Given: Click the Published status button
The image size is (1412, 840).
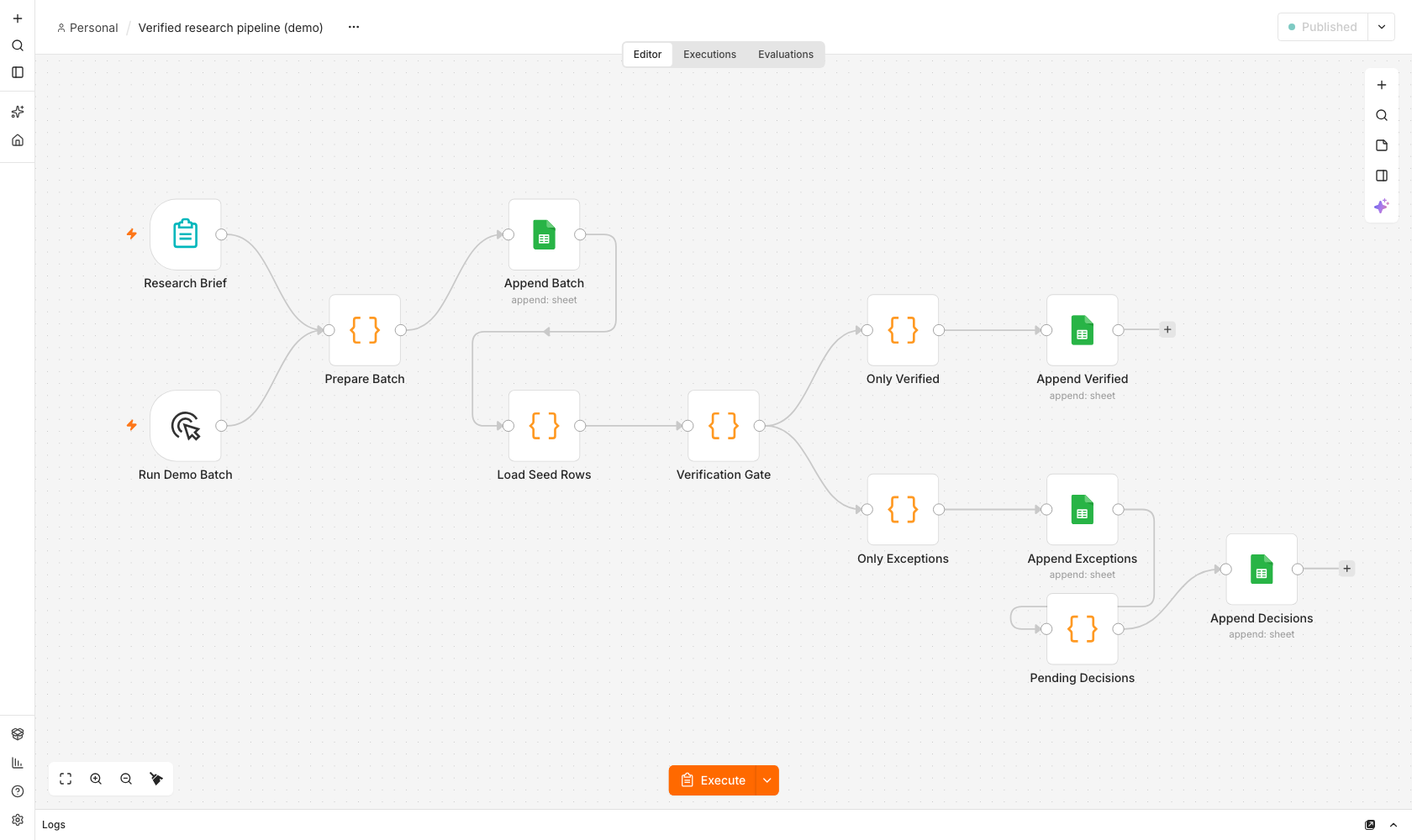Looking at the screenshot, I should tap(1323, 27).
